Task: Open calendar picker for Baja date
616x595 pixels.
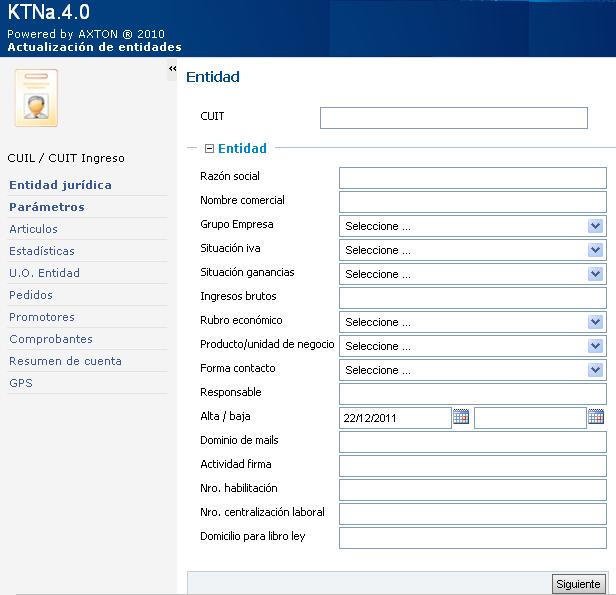Action: 596,417
